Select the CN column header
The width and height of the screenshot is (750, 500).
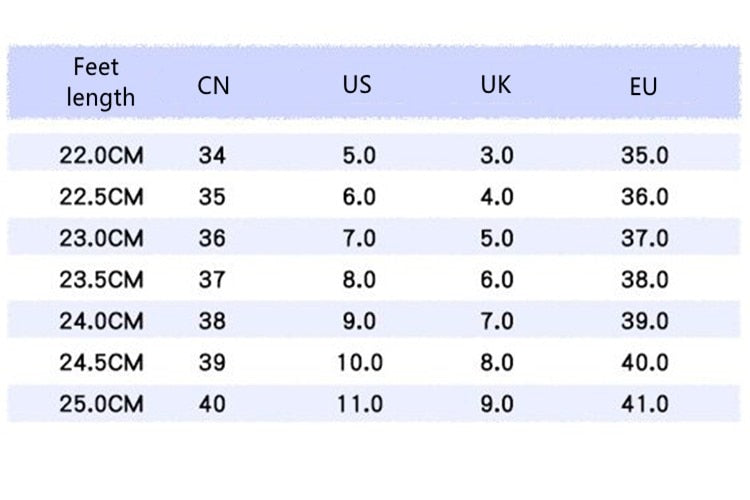tap(213, 86)
